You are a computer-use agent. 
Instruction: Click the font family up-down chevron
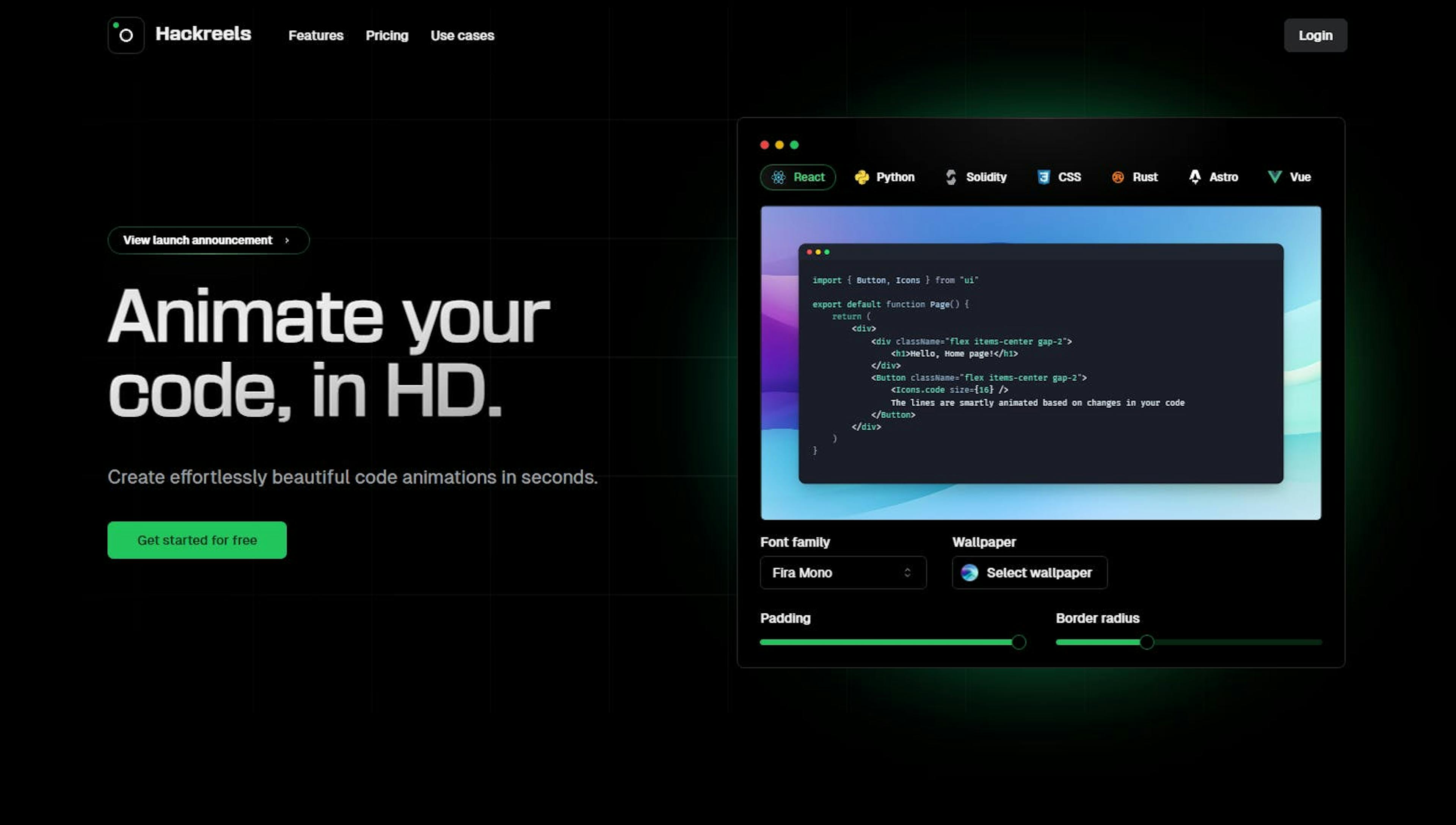click(907, 573)
